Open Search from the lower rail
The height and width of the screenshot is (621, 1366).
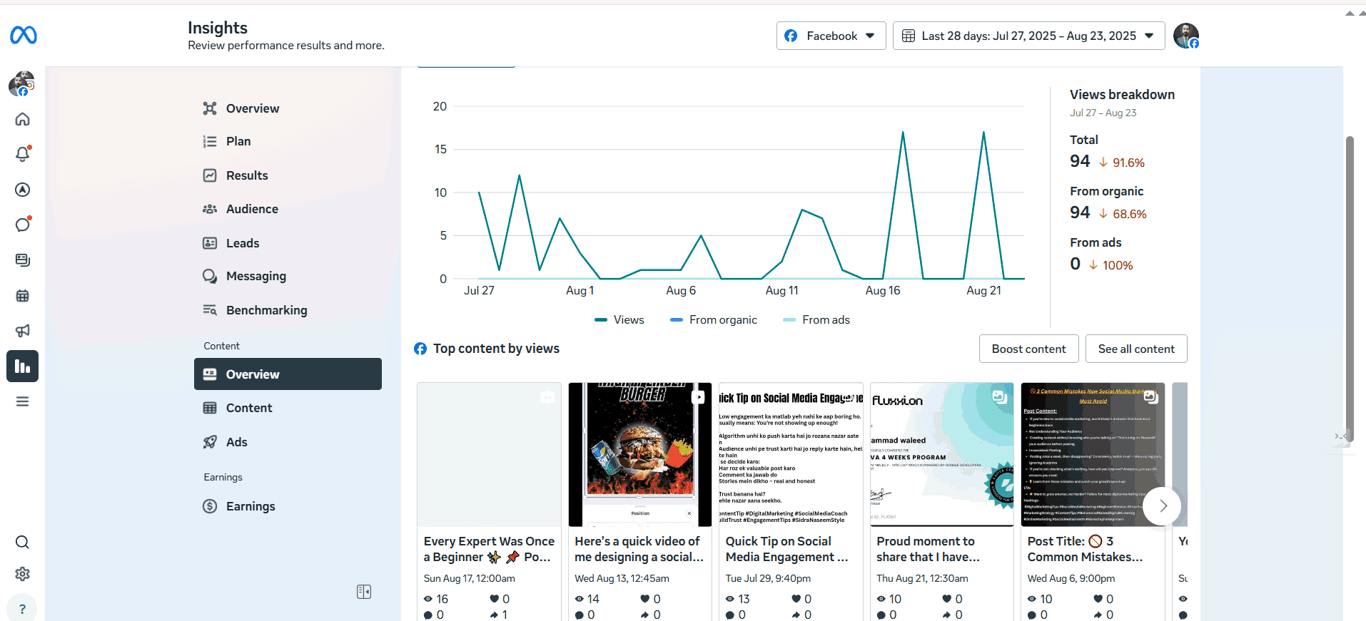pos(22,541)
